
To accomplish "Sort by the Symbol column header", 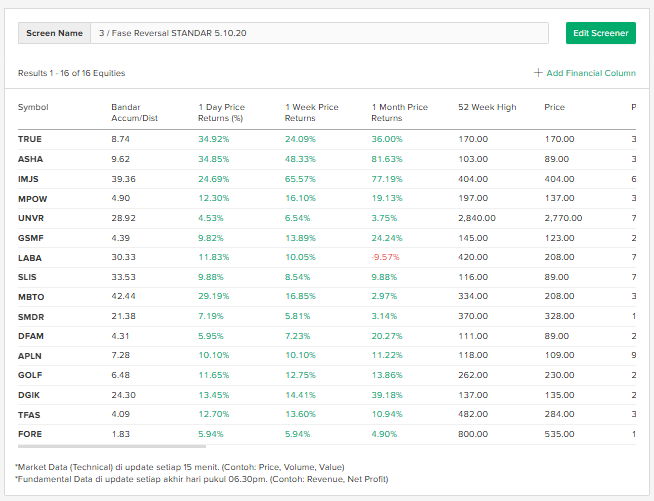I will [x=33, y=107].
